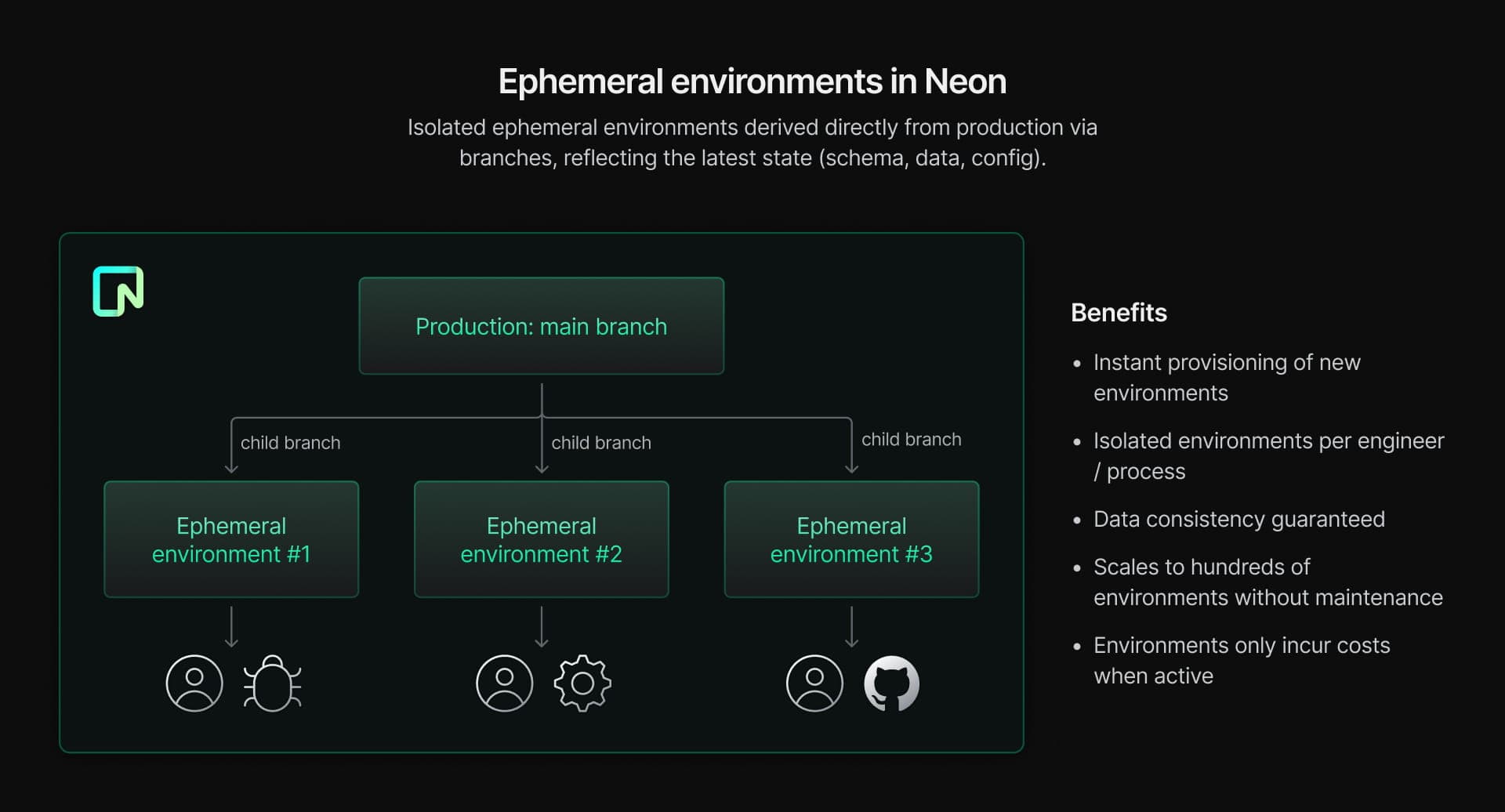Click the rightmost child branch label
This screenshot has width=1505, height=812.
911,440
